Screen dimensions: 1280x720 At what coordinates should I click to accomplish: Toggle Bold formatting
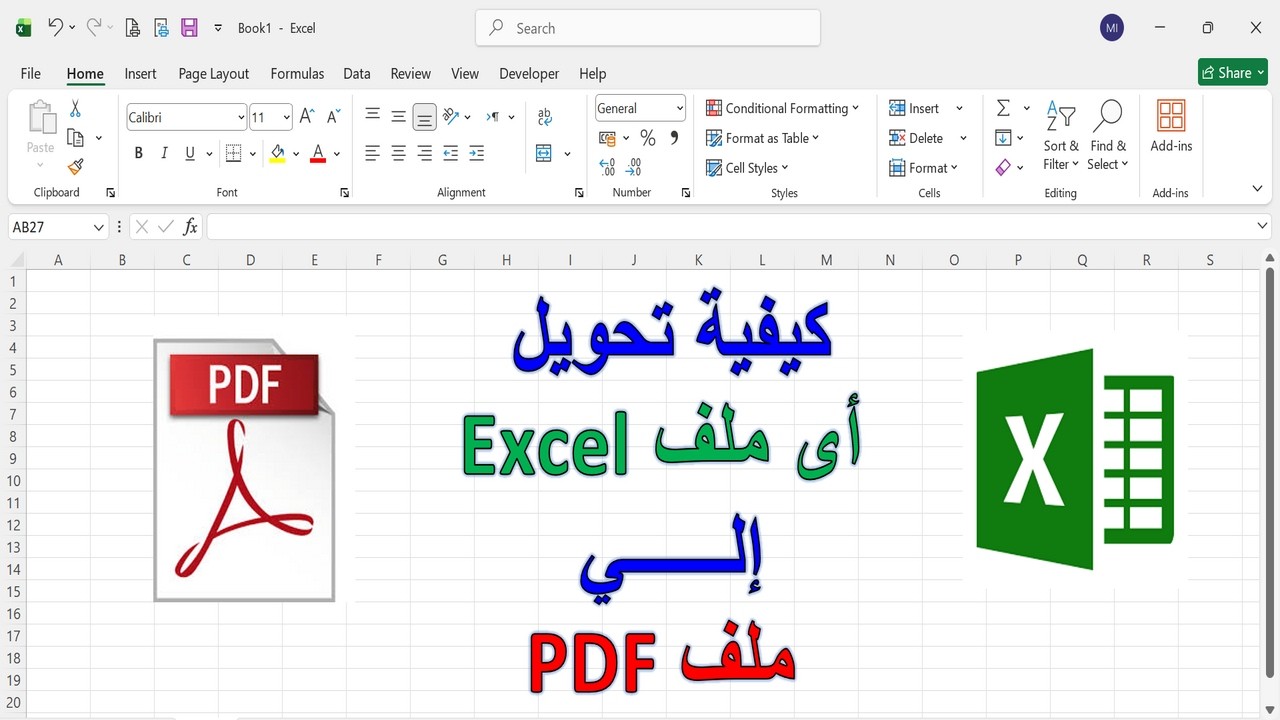(138, 153)
